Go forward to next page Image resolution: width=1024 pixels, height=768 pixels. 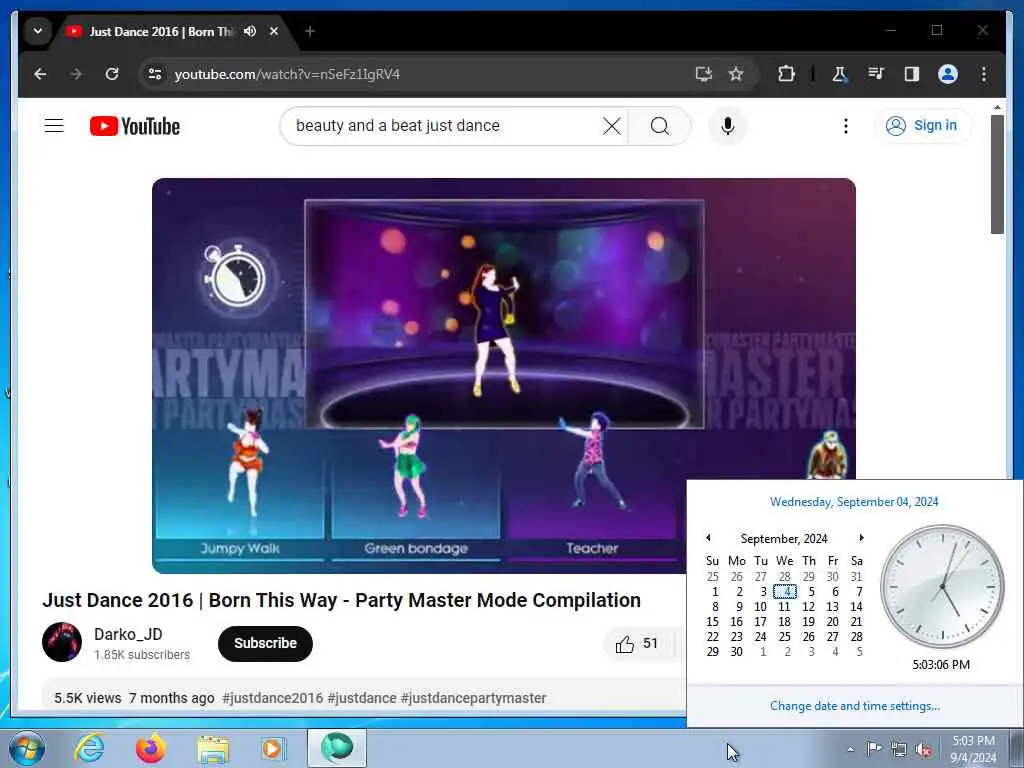pyautogui.click(x=76, y=74)
